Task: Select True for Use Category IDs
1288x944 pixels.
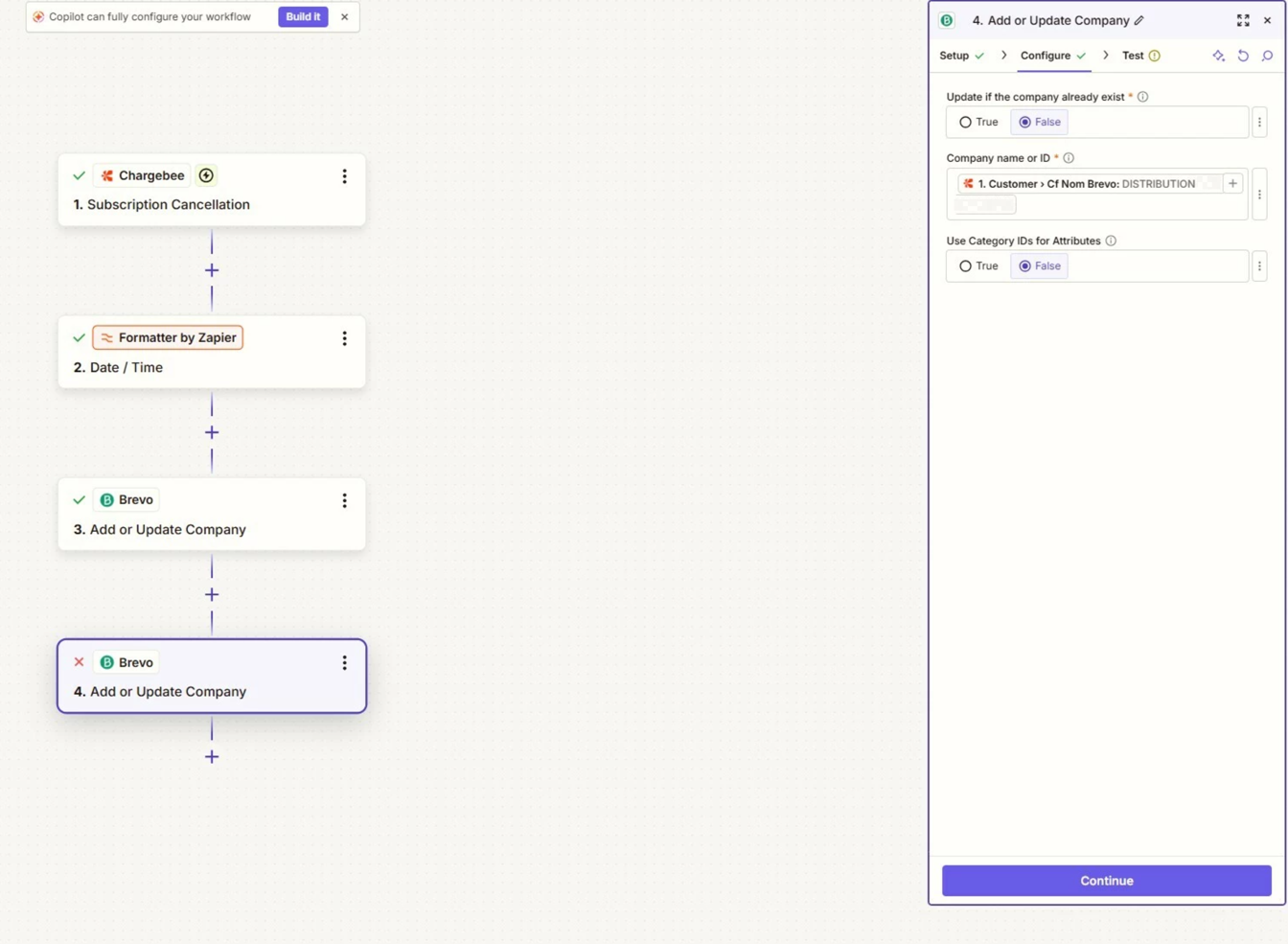Action: coord(978,265)
